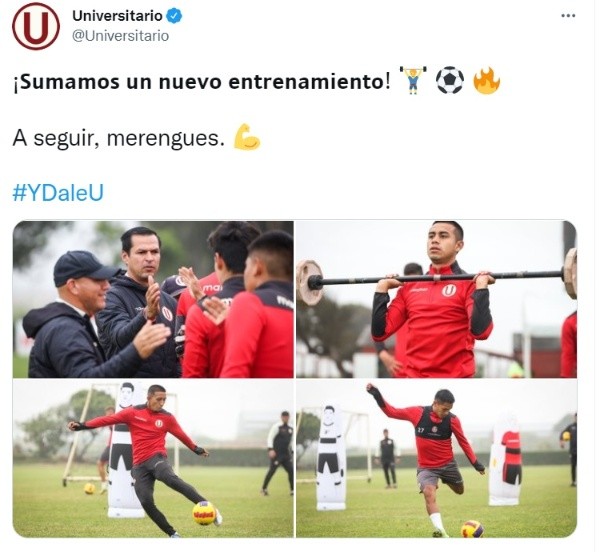Click the yellow soccer ball being kicked
This screenshot has width=600, height=552.
[x=204, y=513]
